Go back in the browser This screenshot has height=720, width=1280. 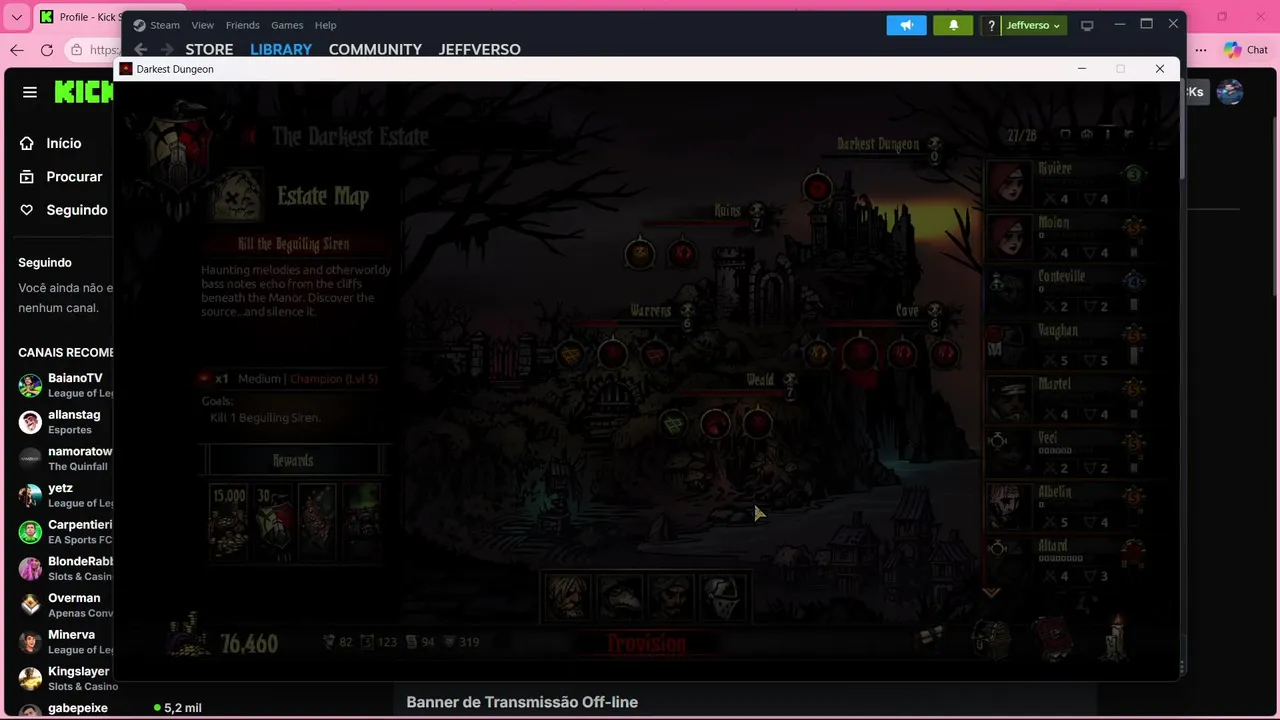pos(16,50)
